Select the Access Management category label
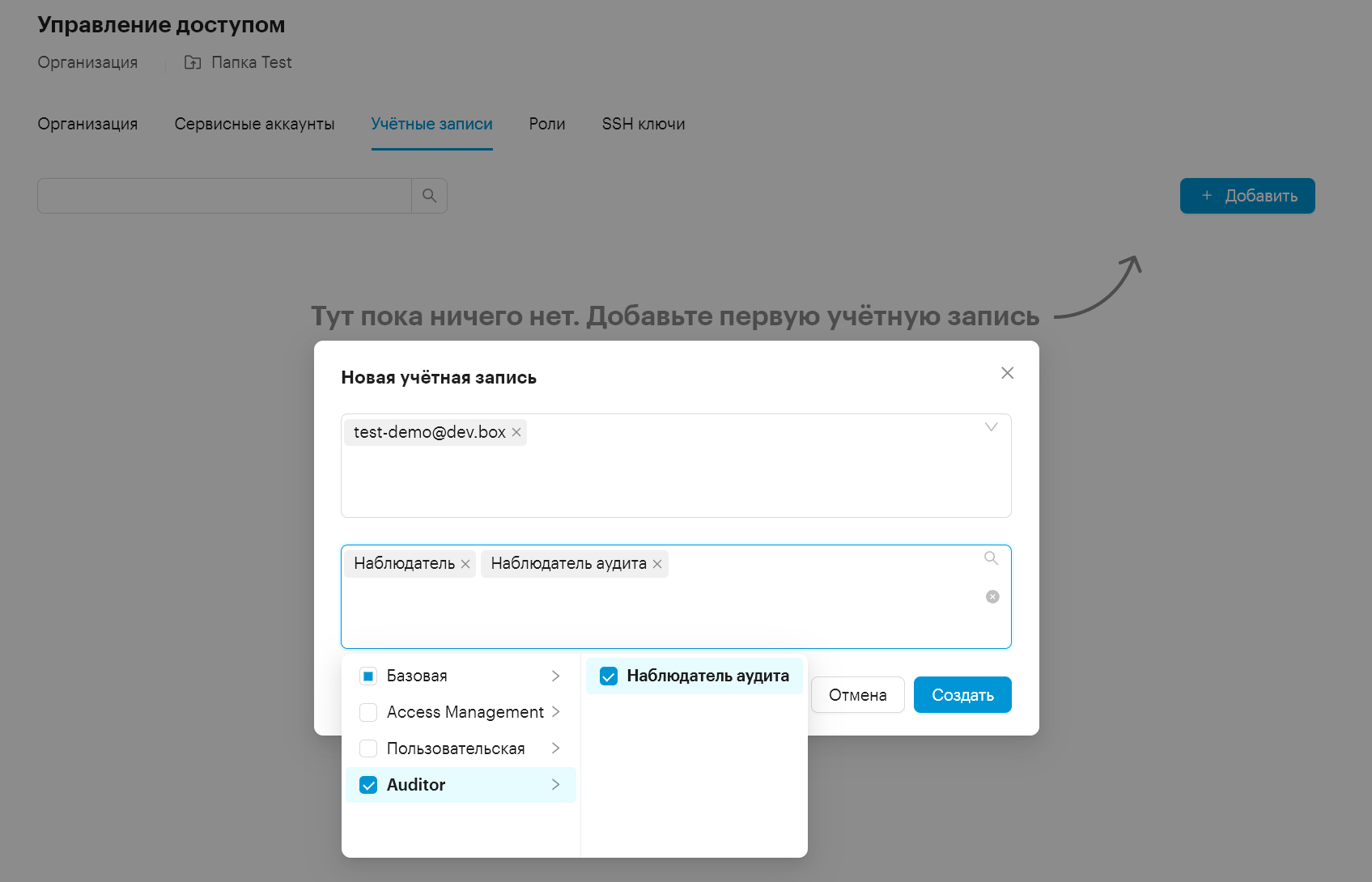The width and height of the screenshot is (1372, 882). point(465,712)
